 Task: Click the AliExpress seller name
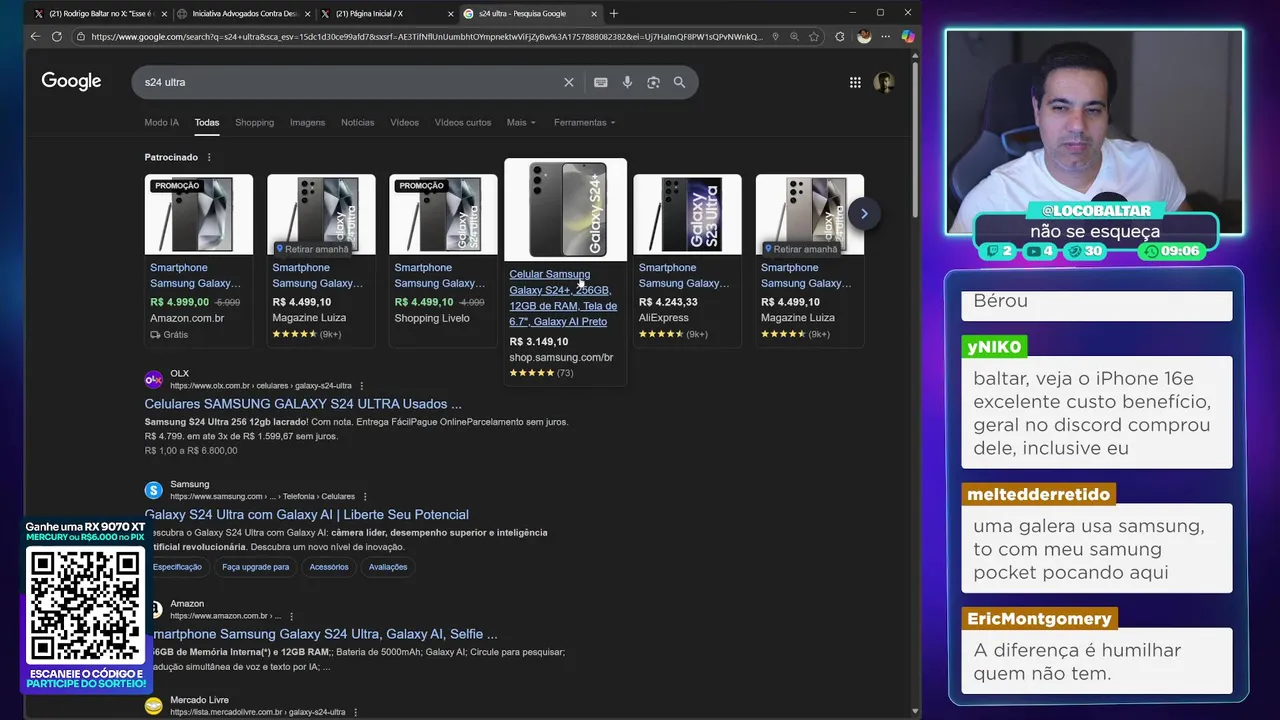pyautogui.click(x=664, y=318)
